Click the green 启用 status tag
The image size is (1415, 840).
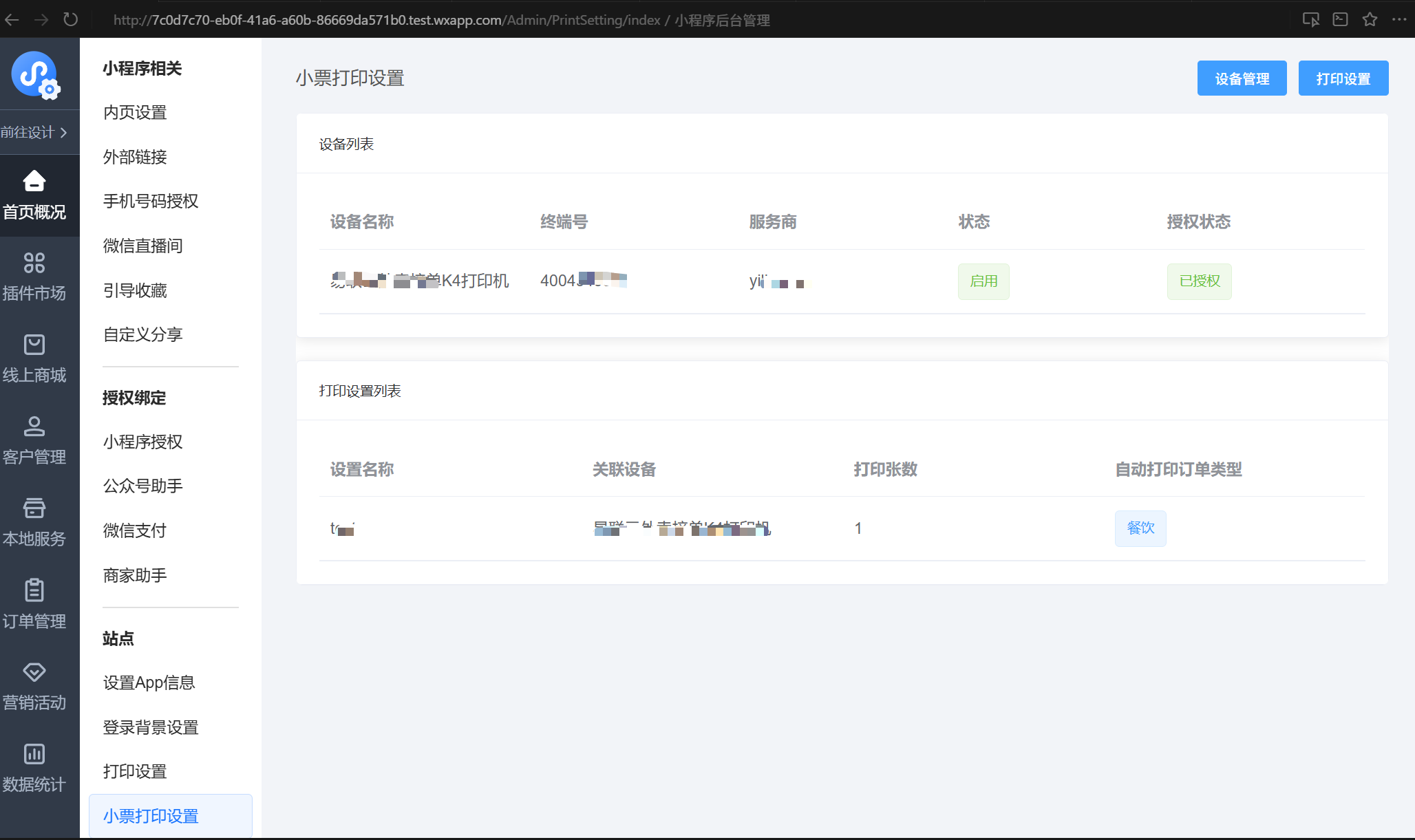[983, 281]
